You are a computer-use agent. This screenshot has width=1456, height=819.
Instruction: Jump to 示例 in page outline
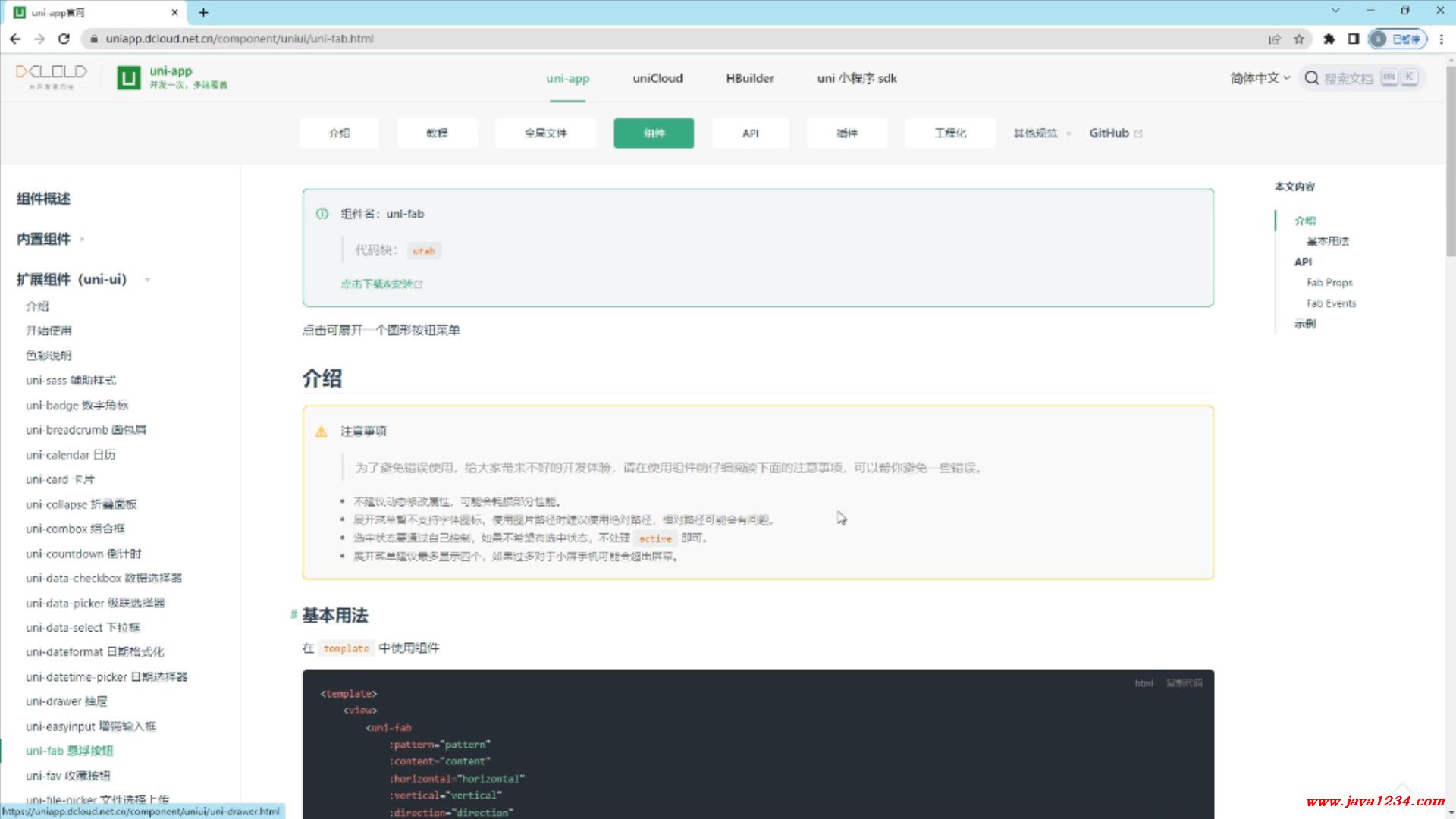1305,324
